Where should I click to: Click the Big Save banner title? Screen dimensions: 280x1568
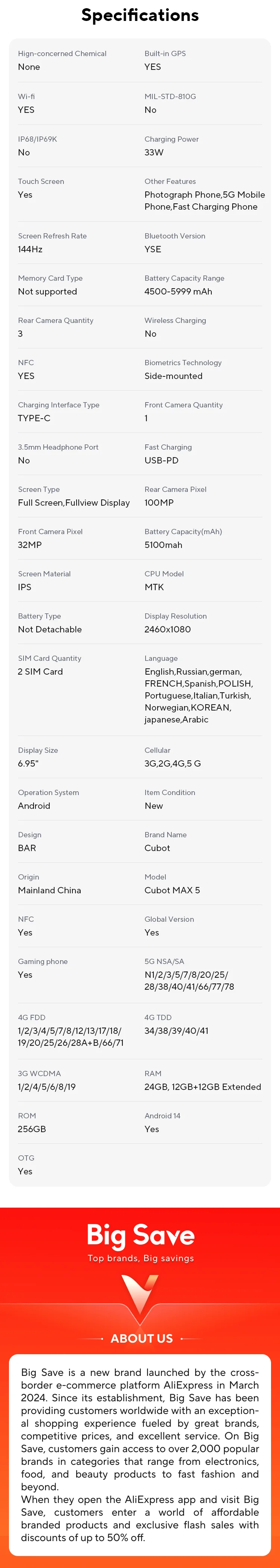[x=140, y=1235]
